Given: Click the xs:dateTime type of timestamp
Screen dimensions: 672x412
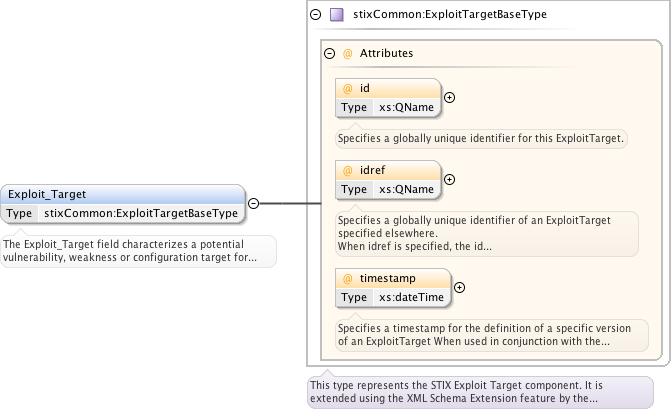Looking at the screenshot, I should [x=412, y=297].
